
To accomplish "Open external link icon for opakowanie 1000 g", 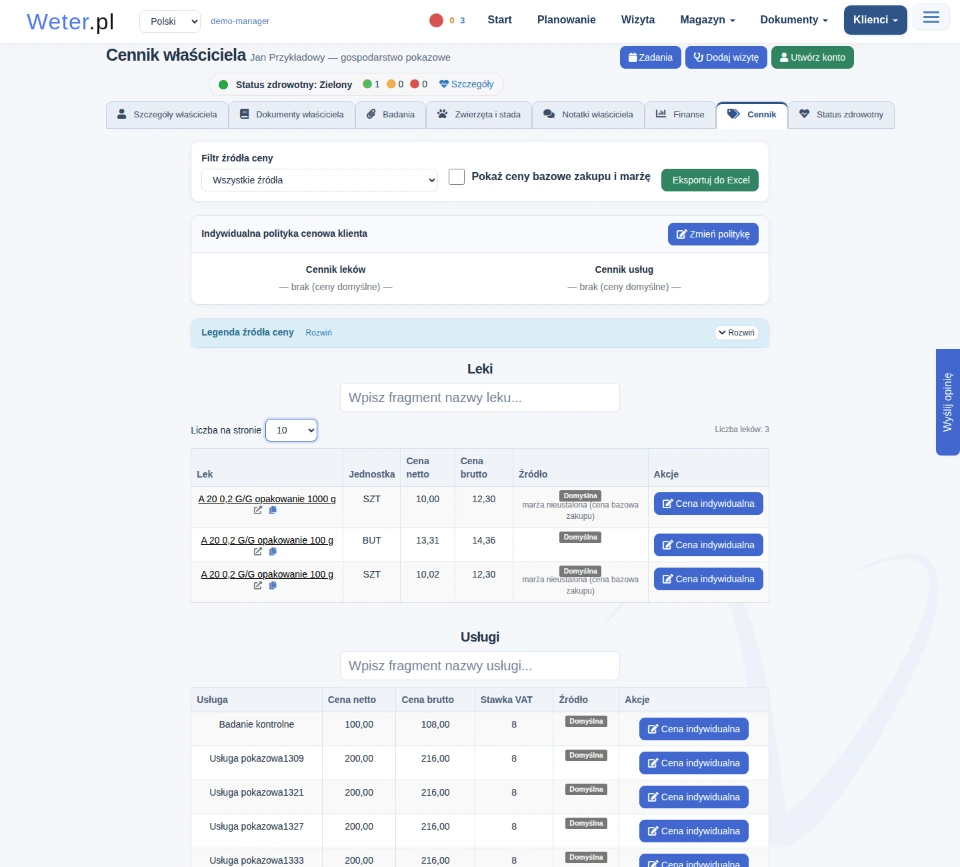I will (x=258, y=510).
